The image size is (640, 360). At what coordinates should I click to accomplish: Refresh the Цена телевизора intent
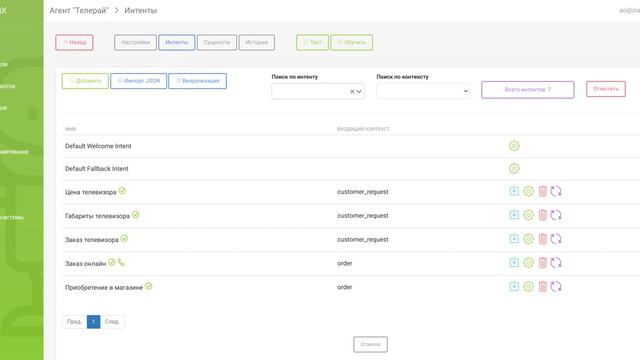pyautogui.click(x=556, y=191)
